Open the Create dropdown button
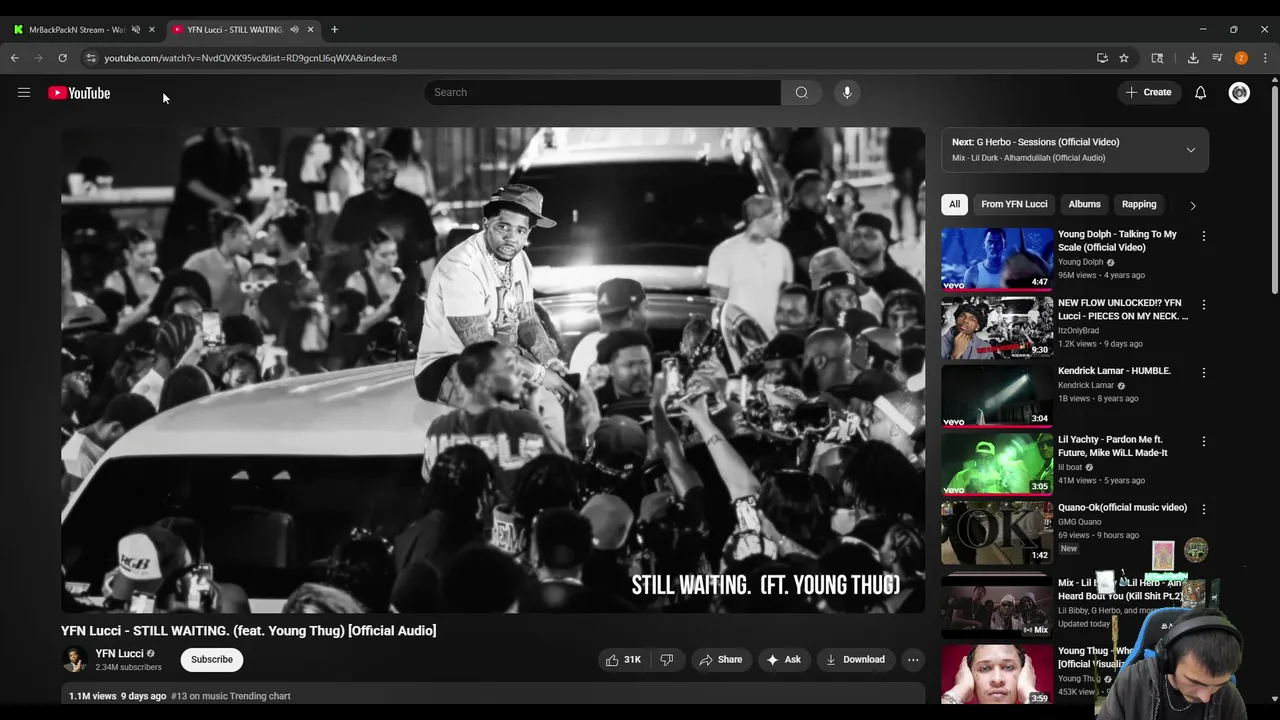This screenshot has height=720, width=1280. pos(1148,93)
